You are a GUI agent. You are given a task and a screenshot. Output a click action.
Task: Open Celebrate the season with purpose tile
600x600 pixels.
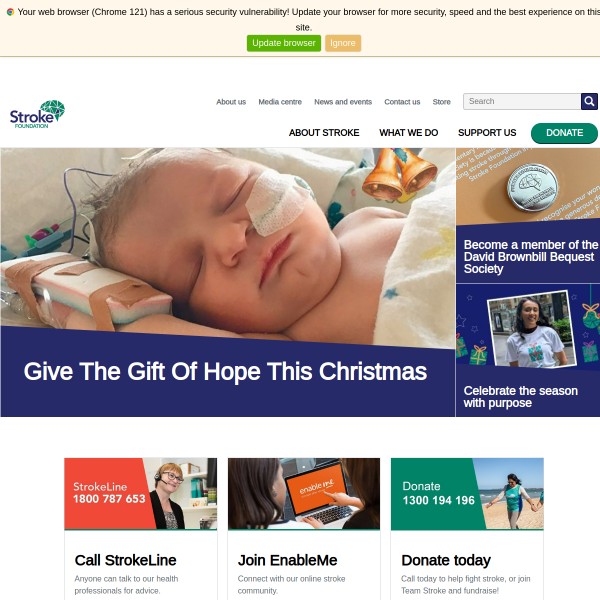pos(528,350)
